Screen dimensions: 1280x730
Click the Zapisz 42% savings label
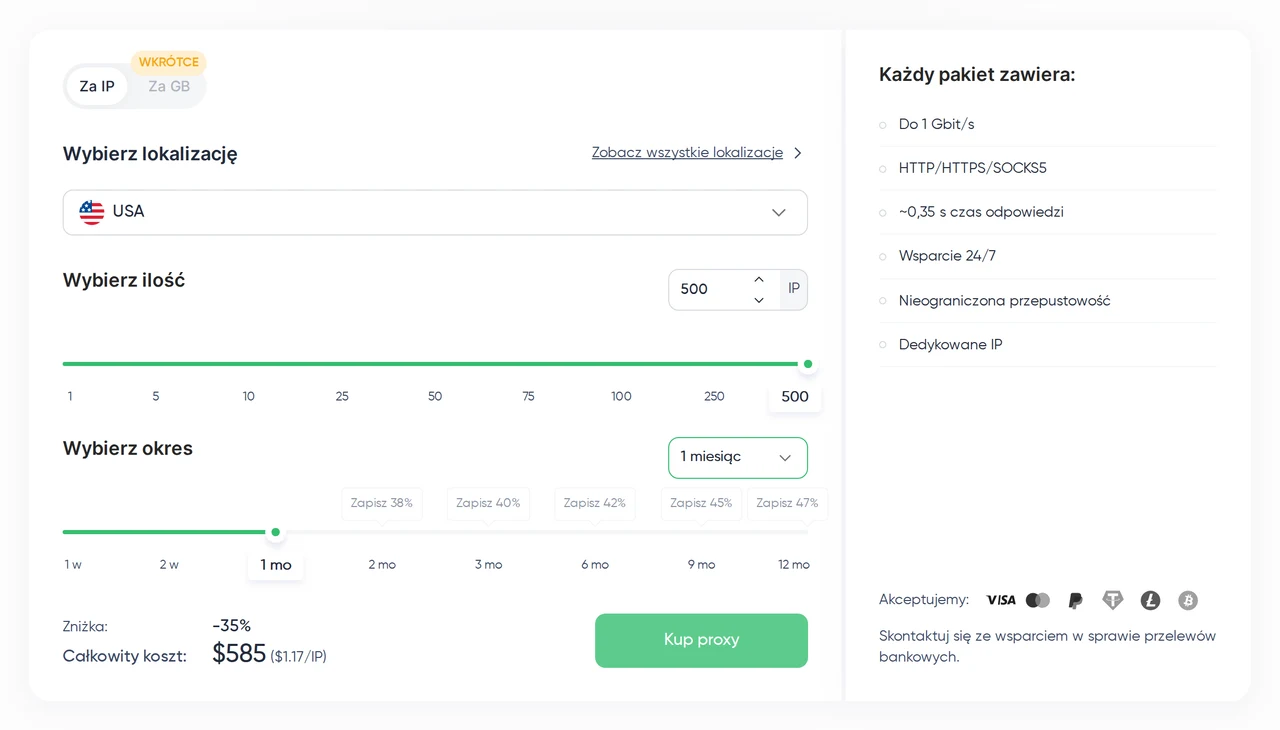pos(595,503)
